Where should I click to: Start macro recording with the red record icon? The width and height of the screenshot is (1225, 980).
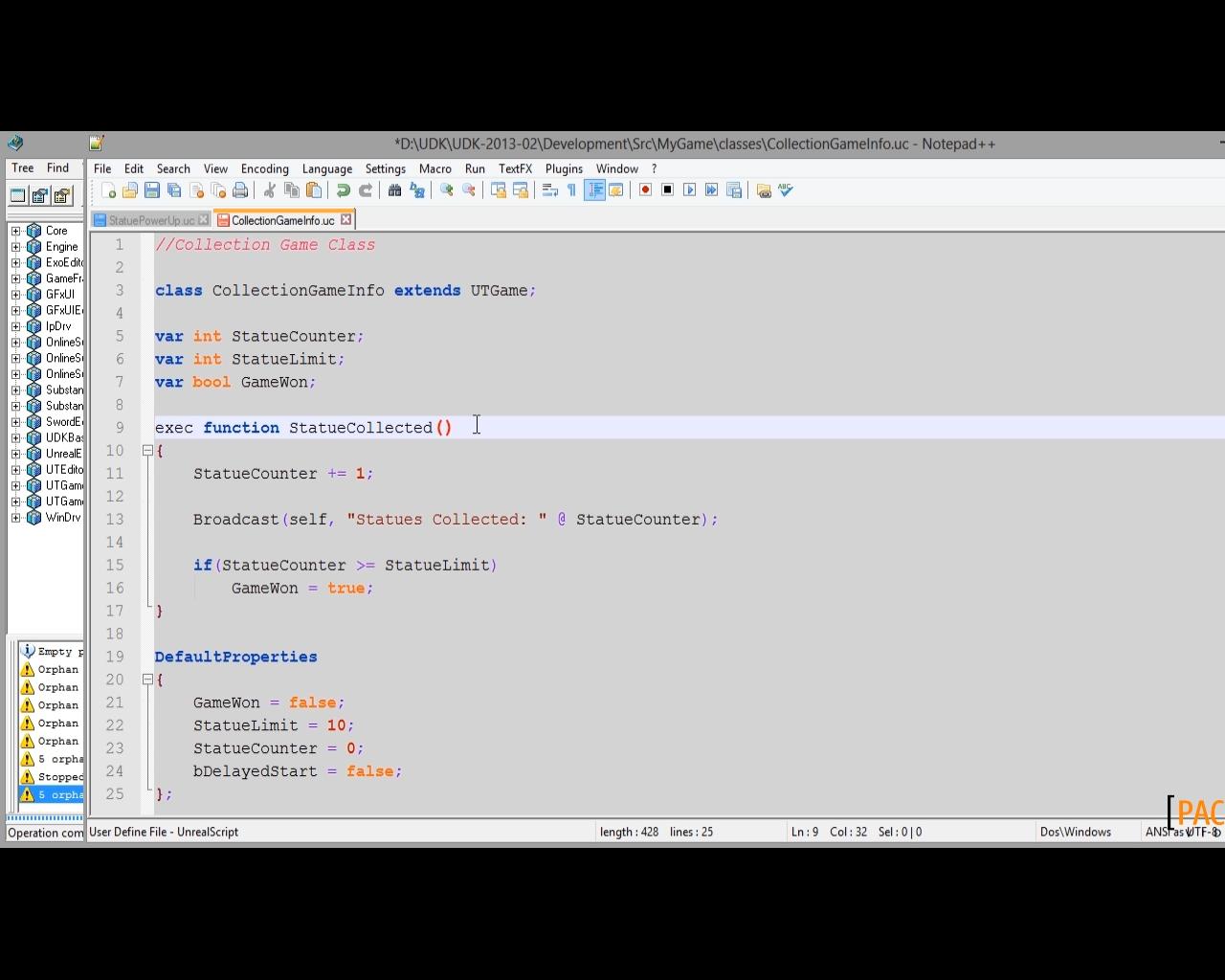pos(645,190)
